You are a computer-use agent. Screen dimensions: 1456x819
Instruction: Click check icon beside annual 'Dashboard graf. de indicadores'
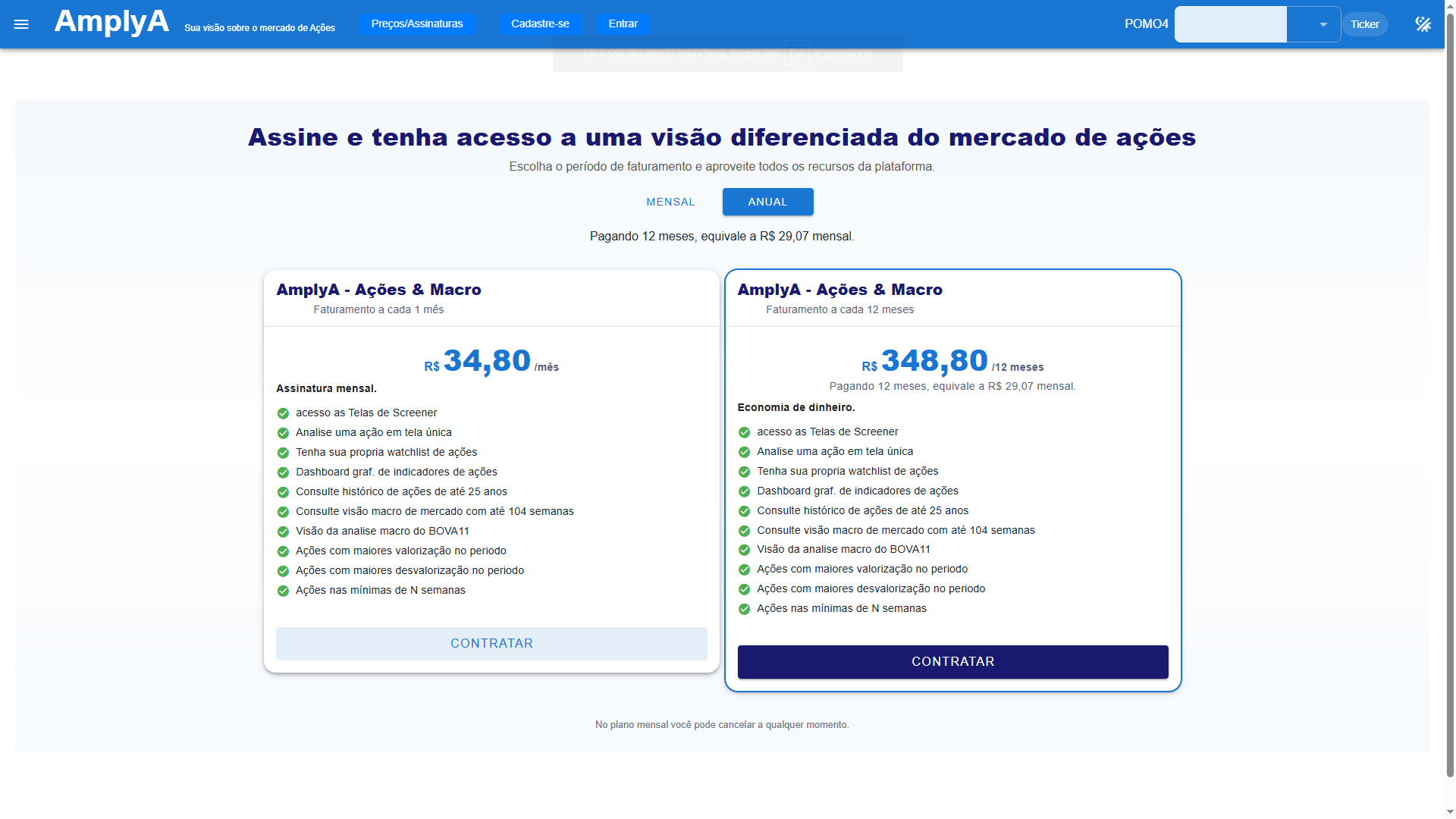[744, 491]
